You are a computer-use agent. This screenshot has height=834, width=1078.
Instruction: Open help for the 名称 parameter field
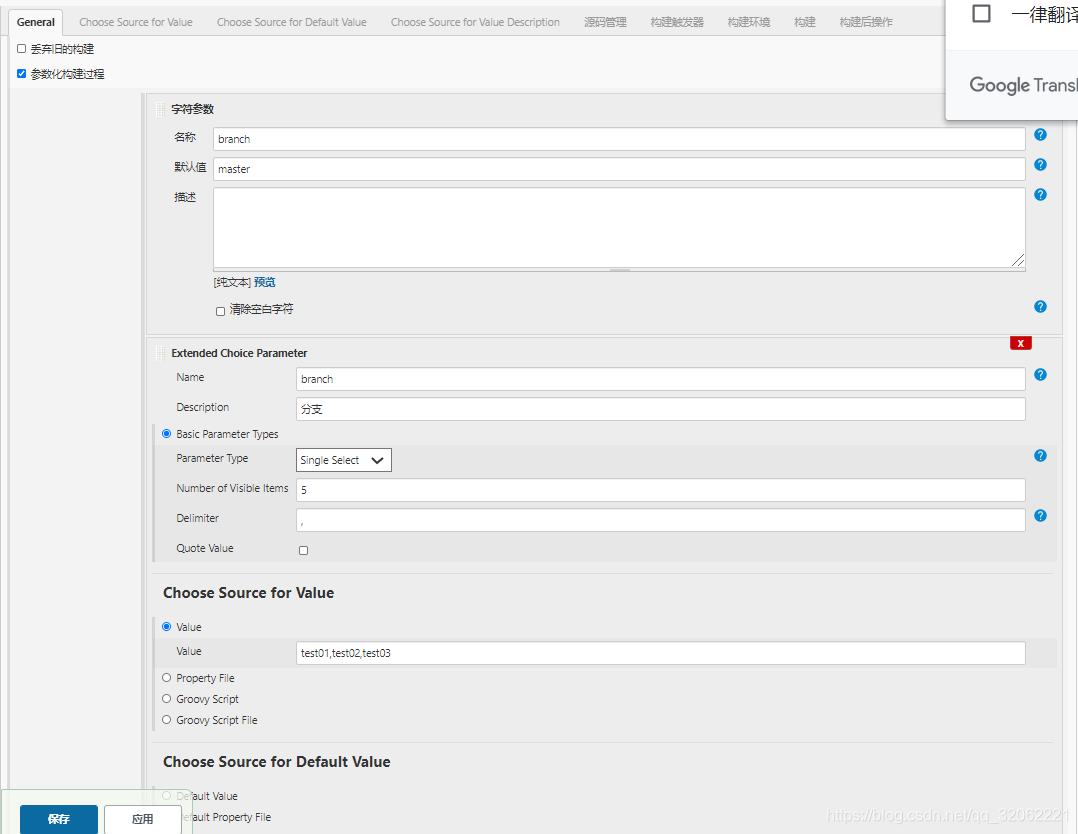tap(1040, 134)
